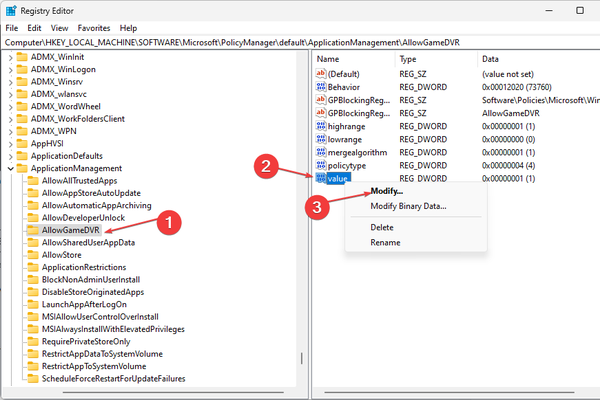Choose Delete from the context menu
The width and height of the screenshot is (600, 400).
[382, 227]
